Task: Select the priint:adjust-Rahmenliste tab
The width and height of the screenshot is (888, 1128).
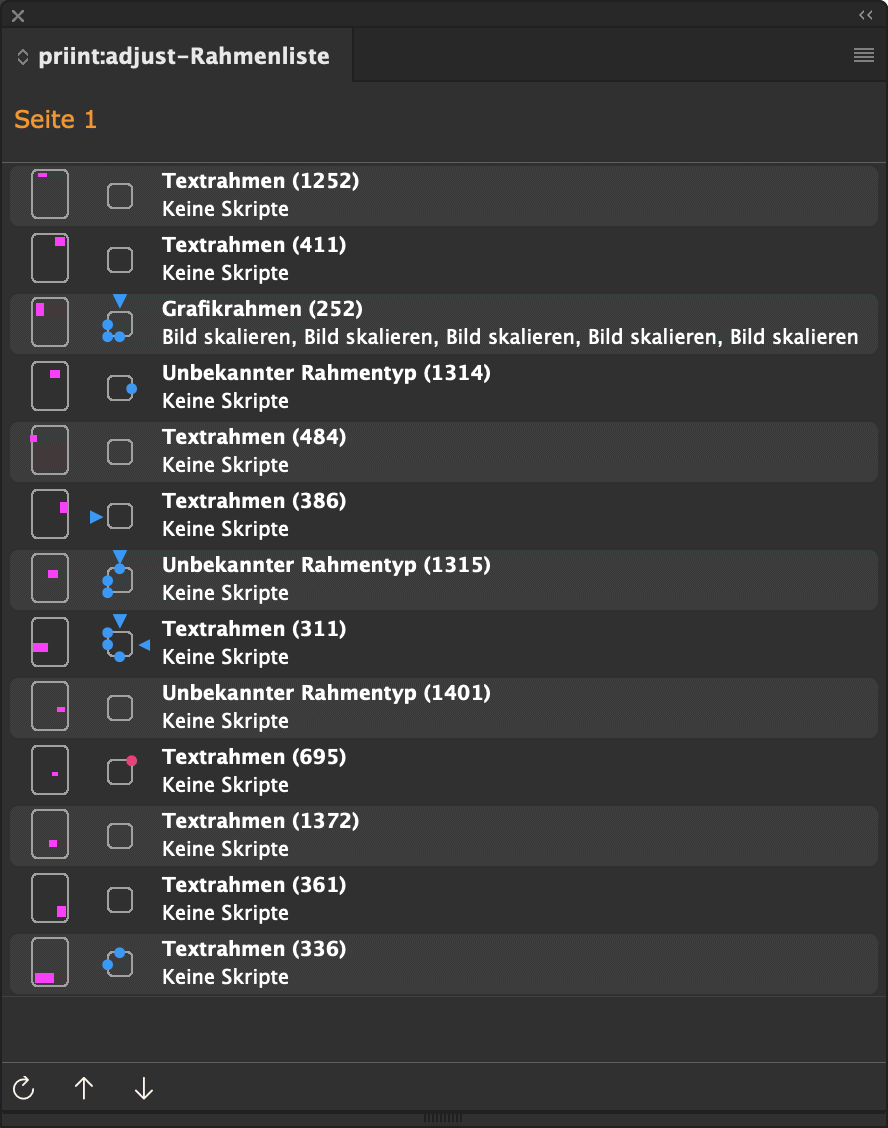Action: tap(184, 56)
